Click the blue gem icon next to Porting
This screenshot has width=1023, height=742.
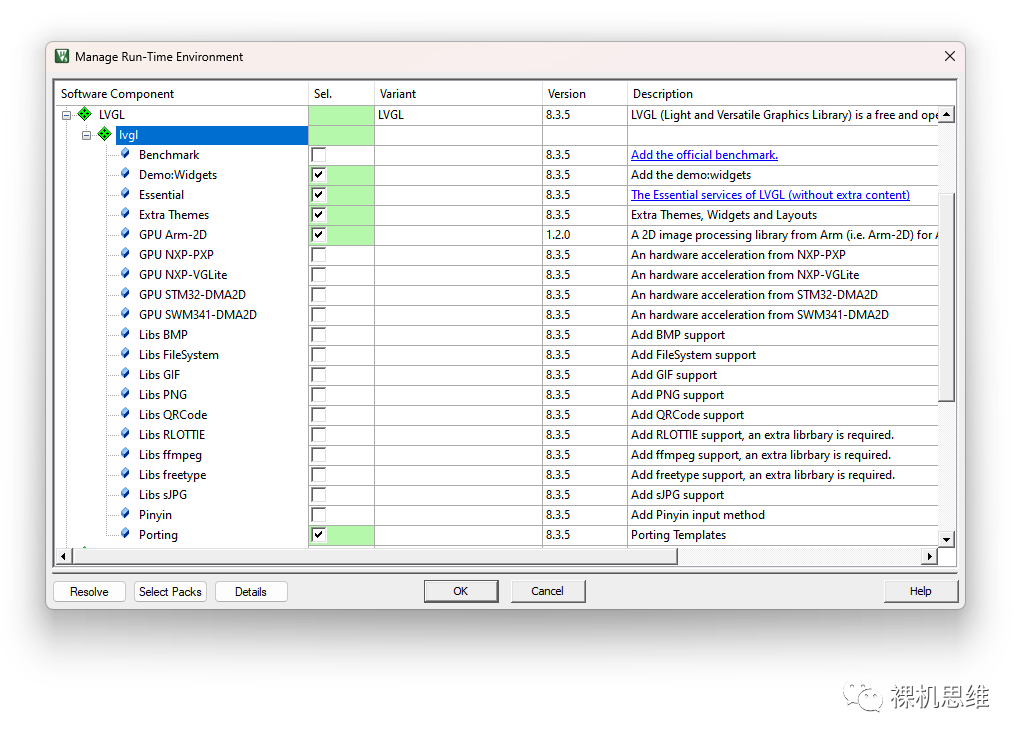click(x=125, y=534)
